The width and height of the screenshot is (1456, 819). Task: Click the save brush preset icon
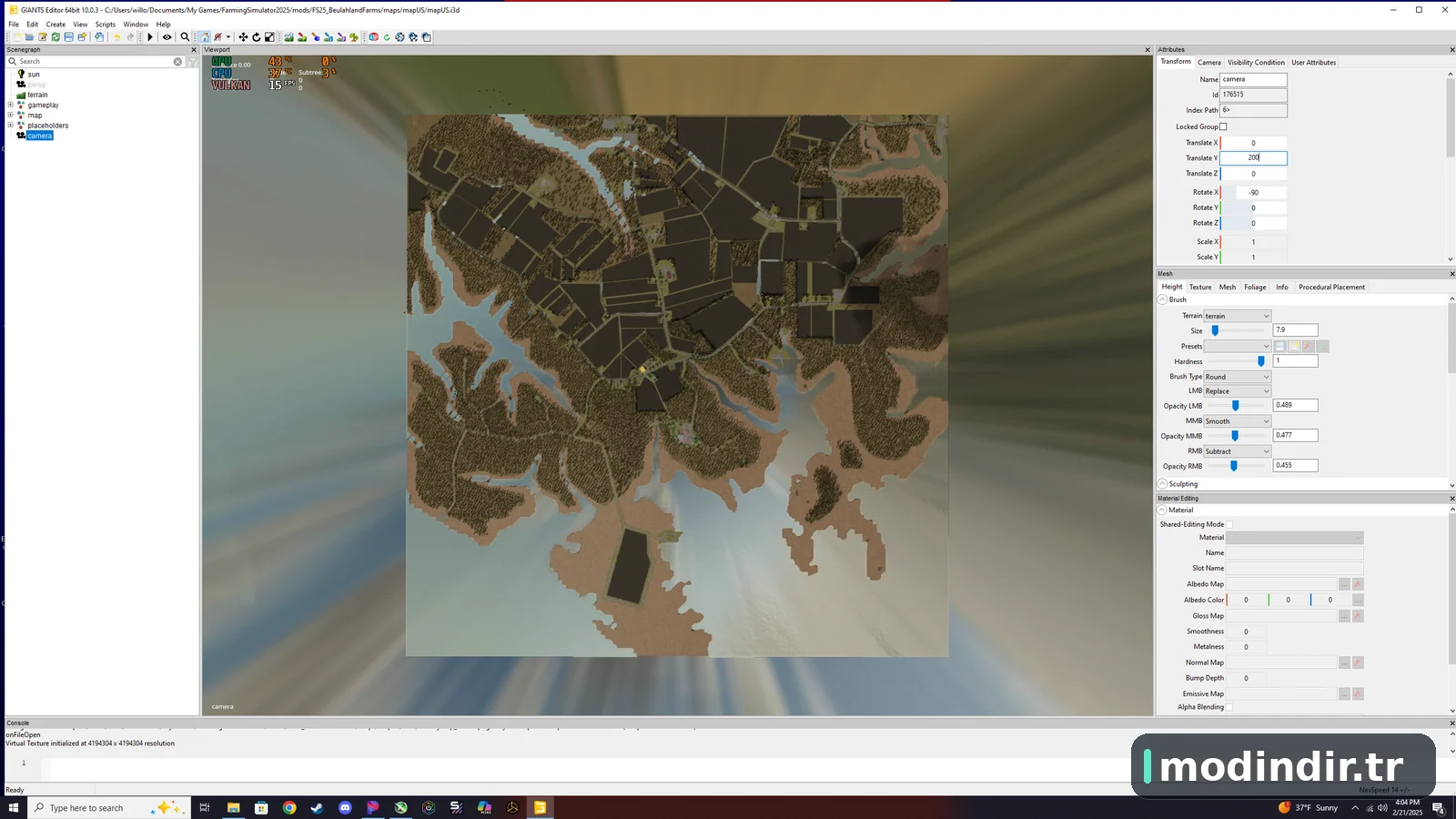1279,347
